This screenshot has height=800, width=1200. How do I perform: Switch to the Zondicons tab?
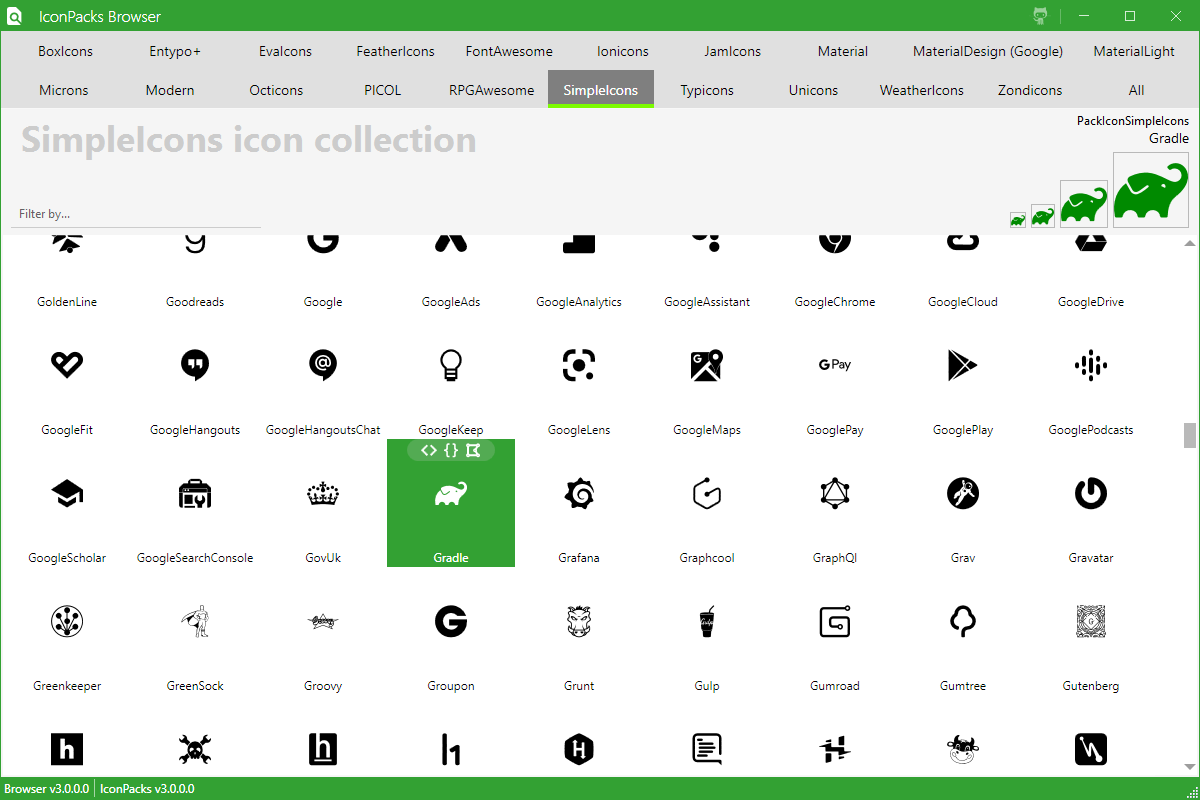point(1030,90)
